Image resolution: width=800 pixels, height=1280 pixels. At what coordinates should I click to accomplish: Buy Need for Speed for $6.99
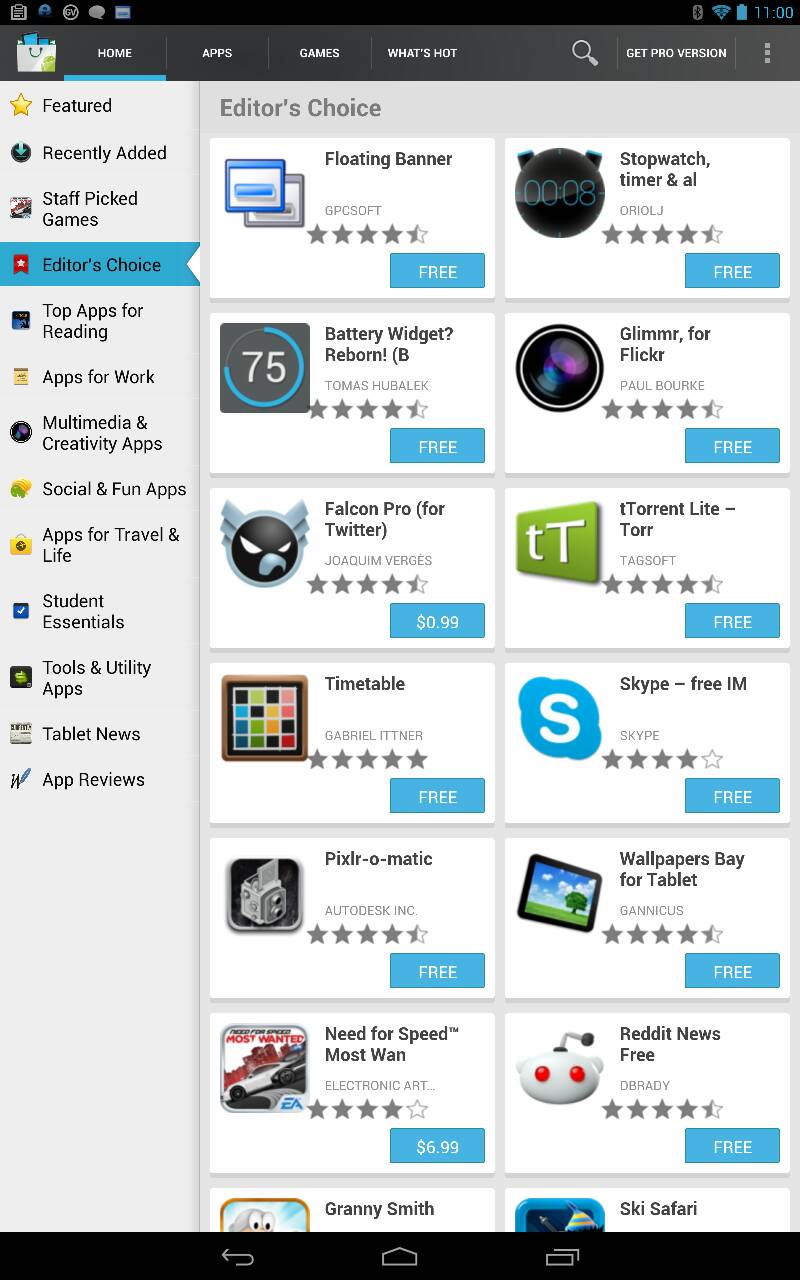[437, 1146]
